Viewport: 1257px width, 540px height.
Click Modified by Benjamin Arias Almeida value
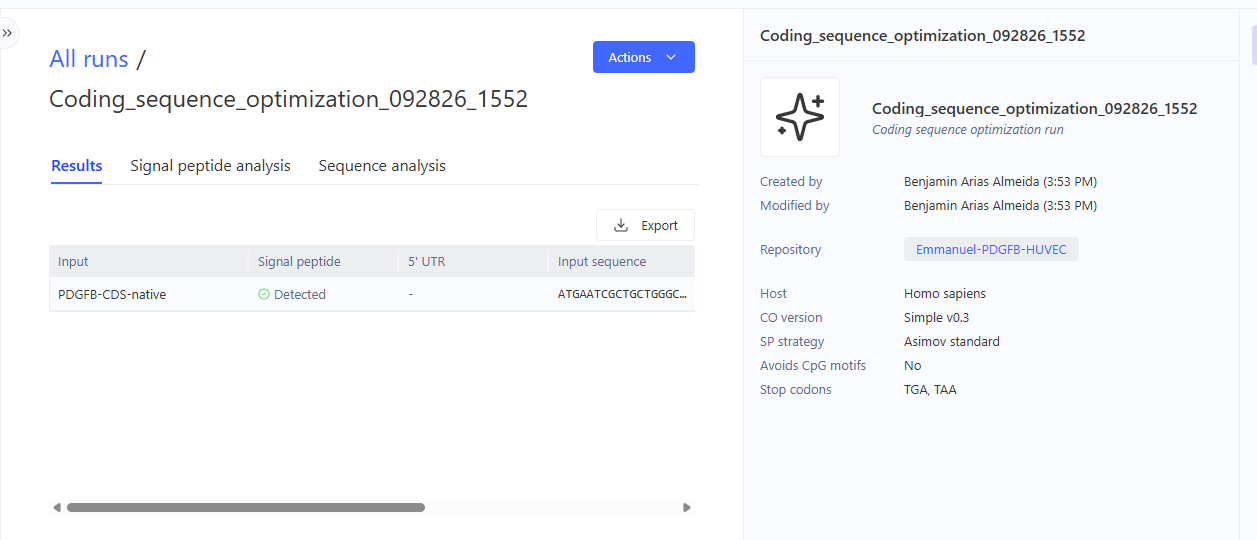click(x=1000, y=206)
